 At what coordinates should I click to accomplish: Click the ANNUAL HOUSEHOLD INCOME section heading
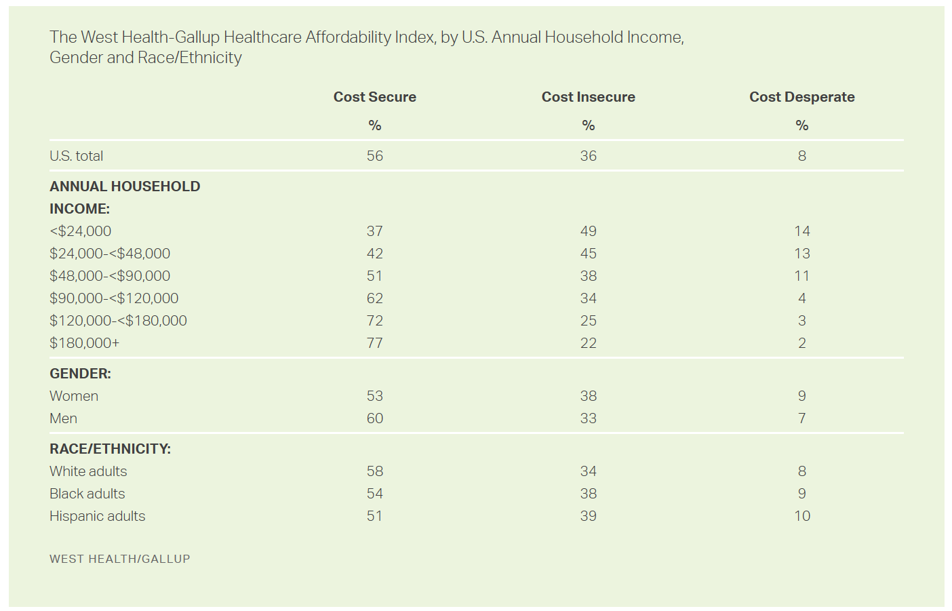(x=124, y=197)
